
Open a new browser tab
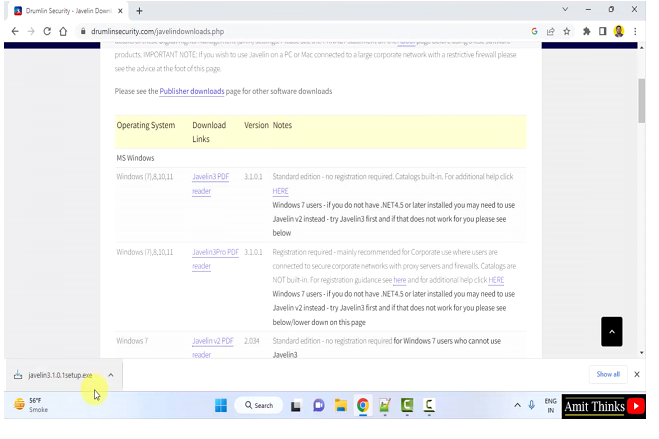[140, 11]
